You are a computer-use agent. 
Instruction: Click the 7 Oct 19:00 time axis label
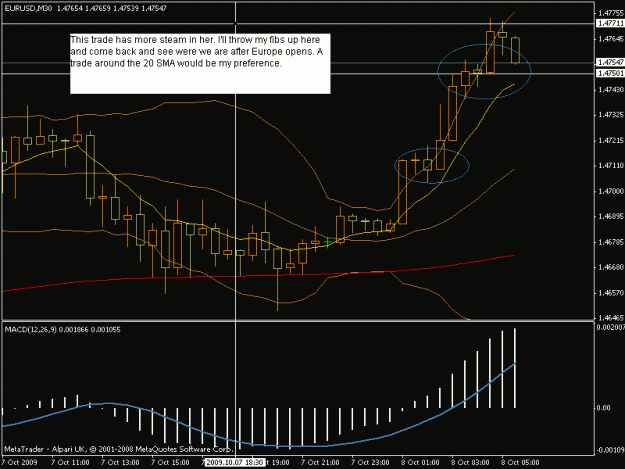pyautogui.click(x=277, y=462)
